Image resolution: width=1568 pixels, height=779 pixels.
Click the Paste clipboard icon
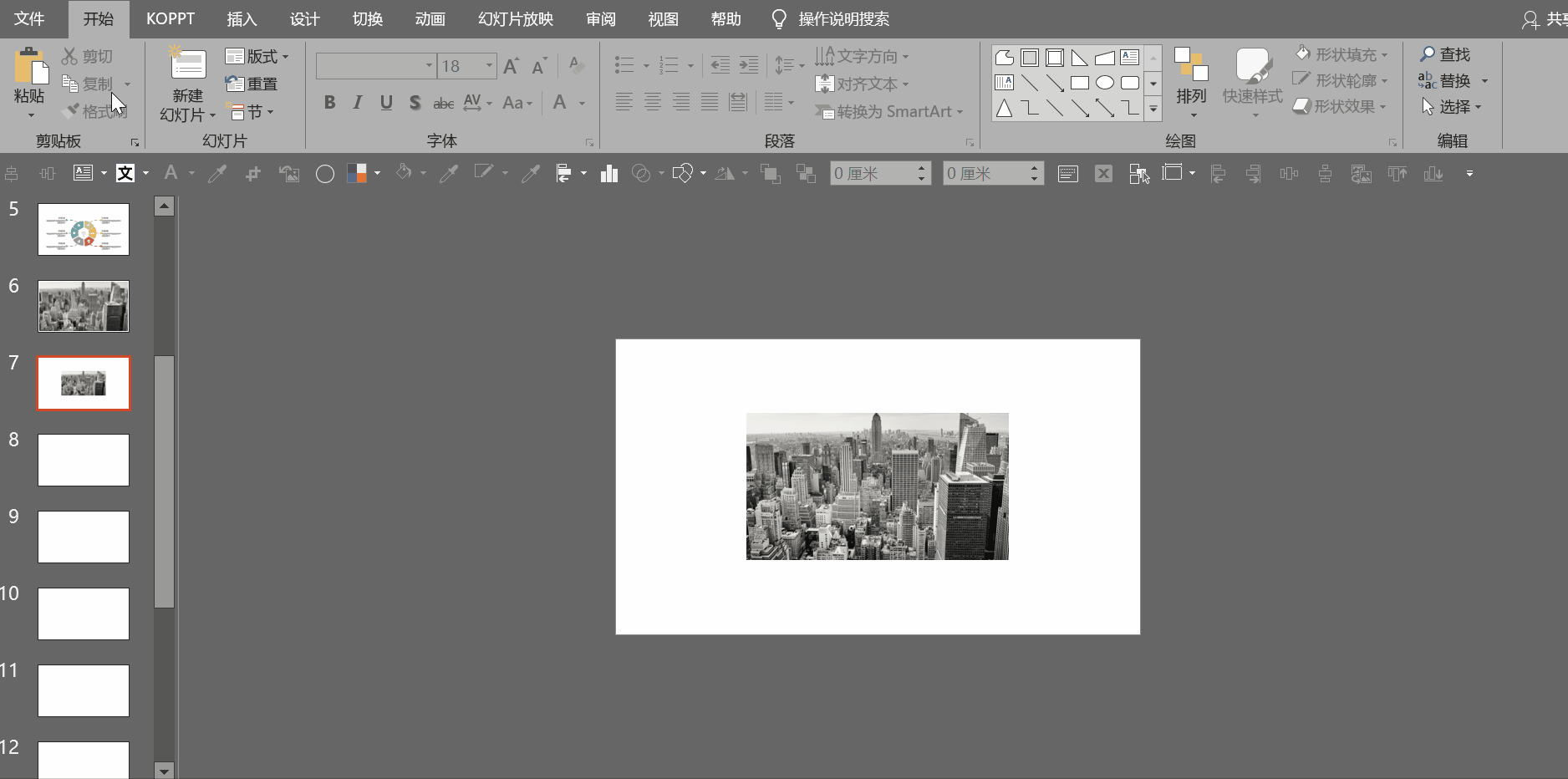[29, 67]
